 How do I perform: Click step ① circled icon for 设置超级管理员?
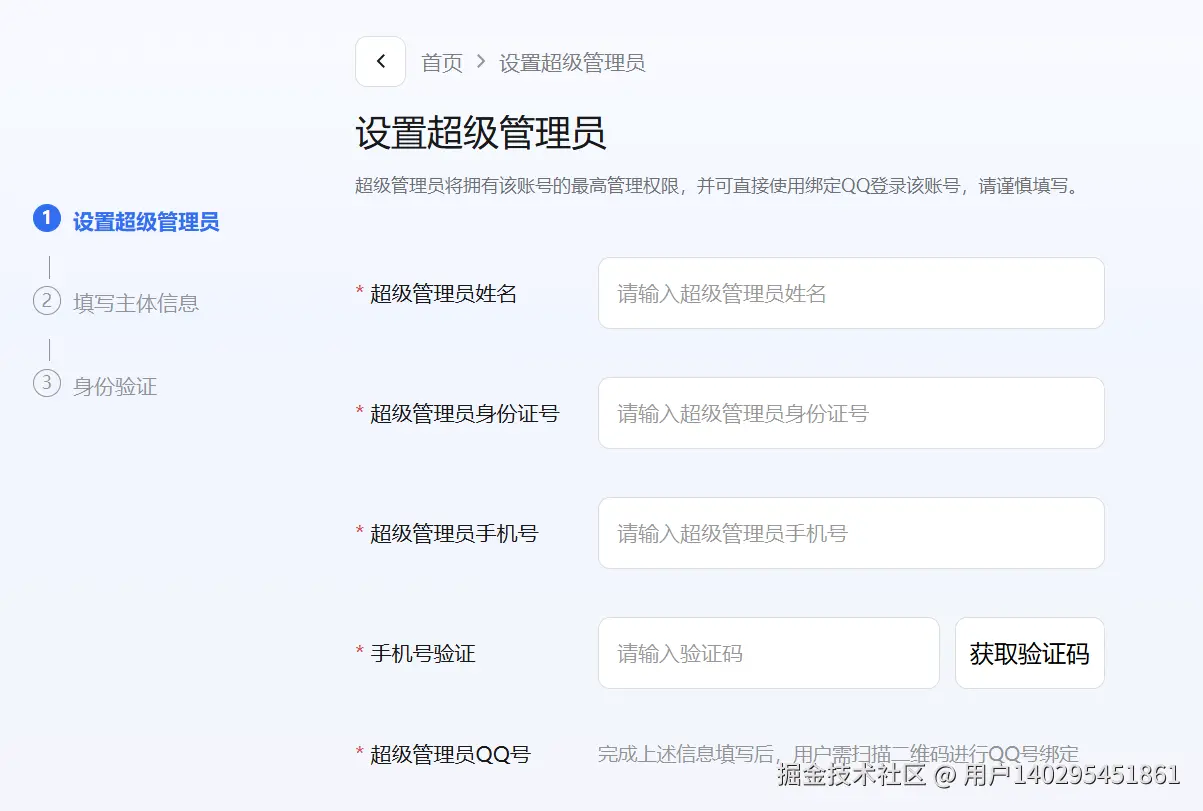(46, 220)
